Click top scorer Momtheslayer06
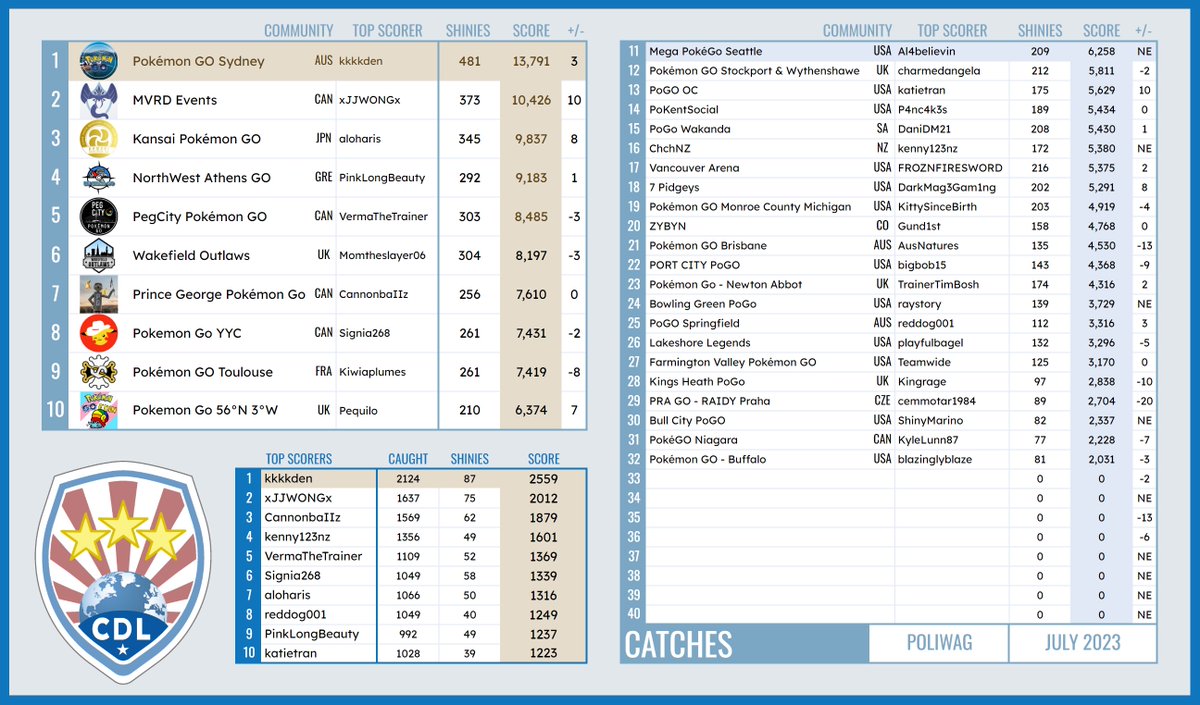Image resolution: width=1200 pixels, height=705 pixels. pos(381,255)
